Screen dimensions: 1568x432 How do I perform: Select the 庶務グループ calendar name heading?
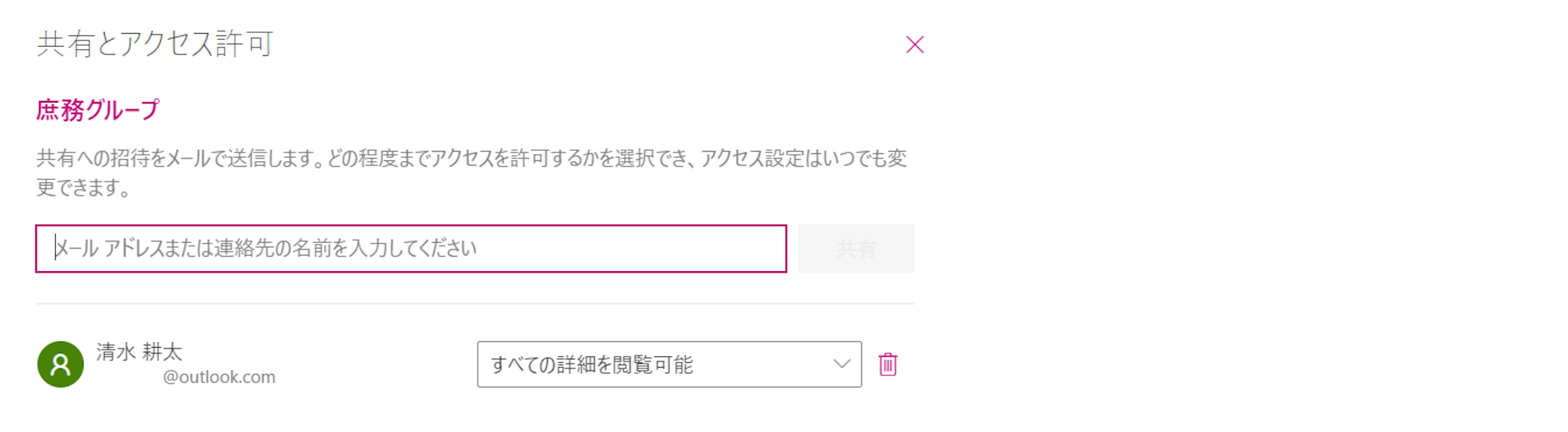point(98,110)
